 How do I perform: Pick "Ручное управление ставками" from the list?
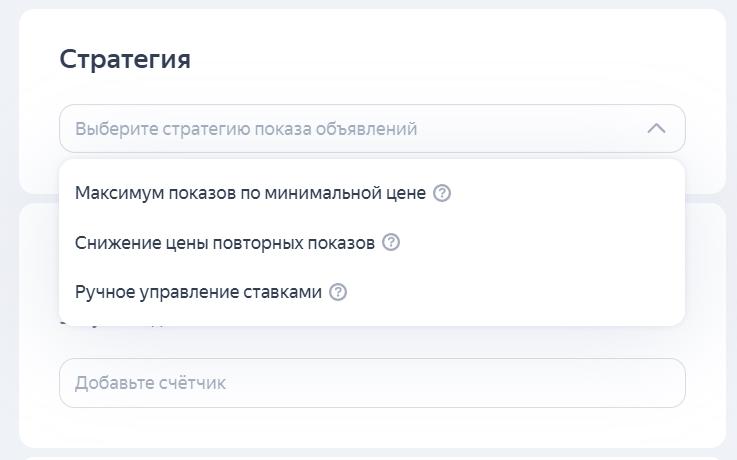(198, 292)
